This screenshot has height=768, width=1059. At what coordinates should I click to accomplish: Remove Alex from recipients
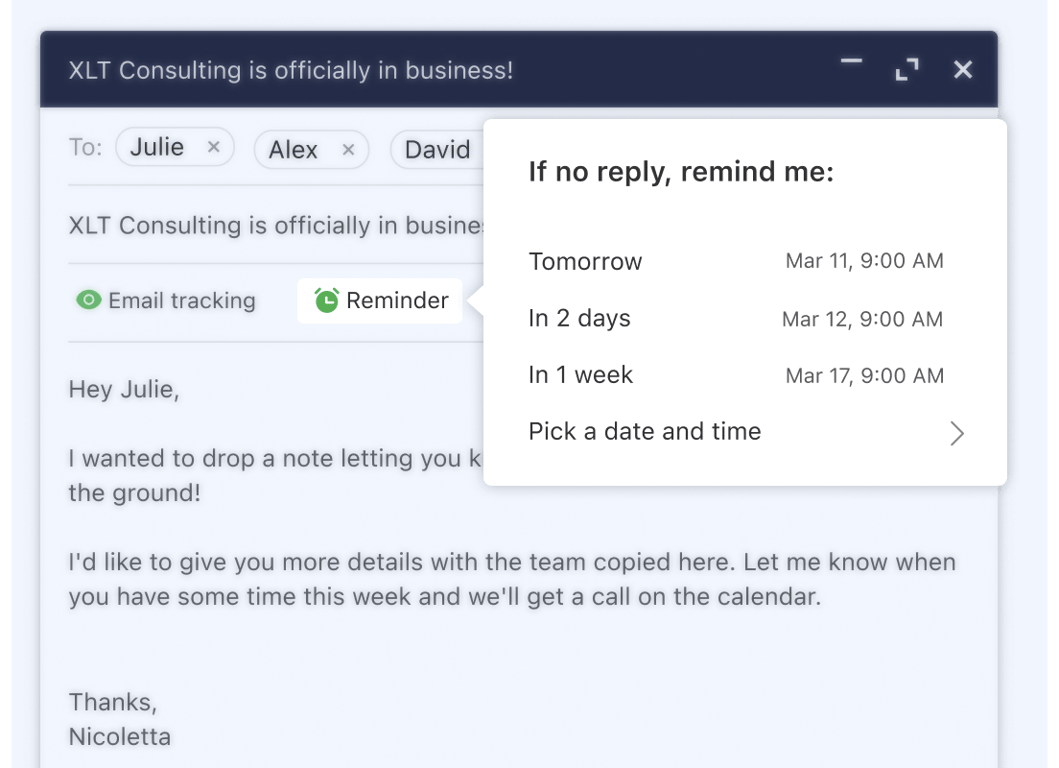[348, 150]
